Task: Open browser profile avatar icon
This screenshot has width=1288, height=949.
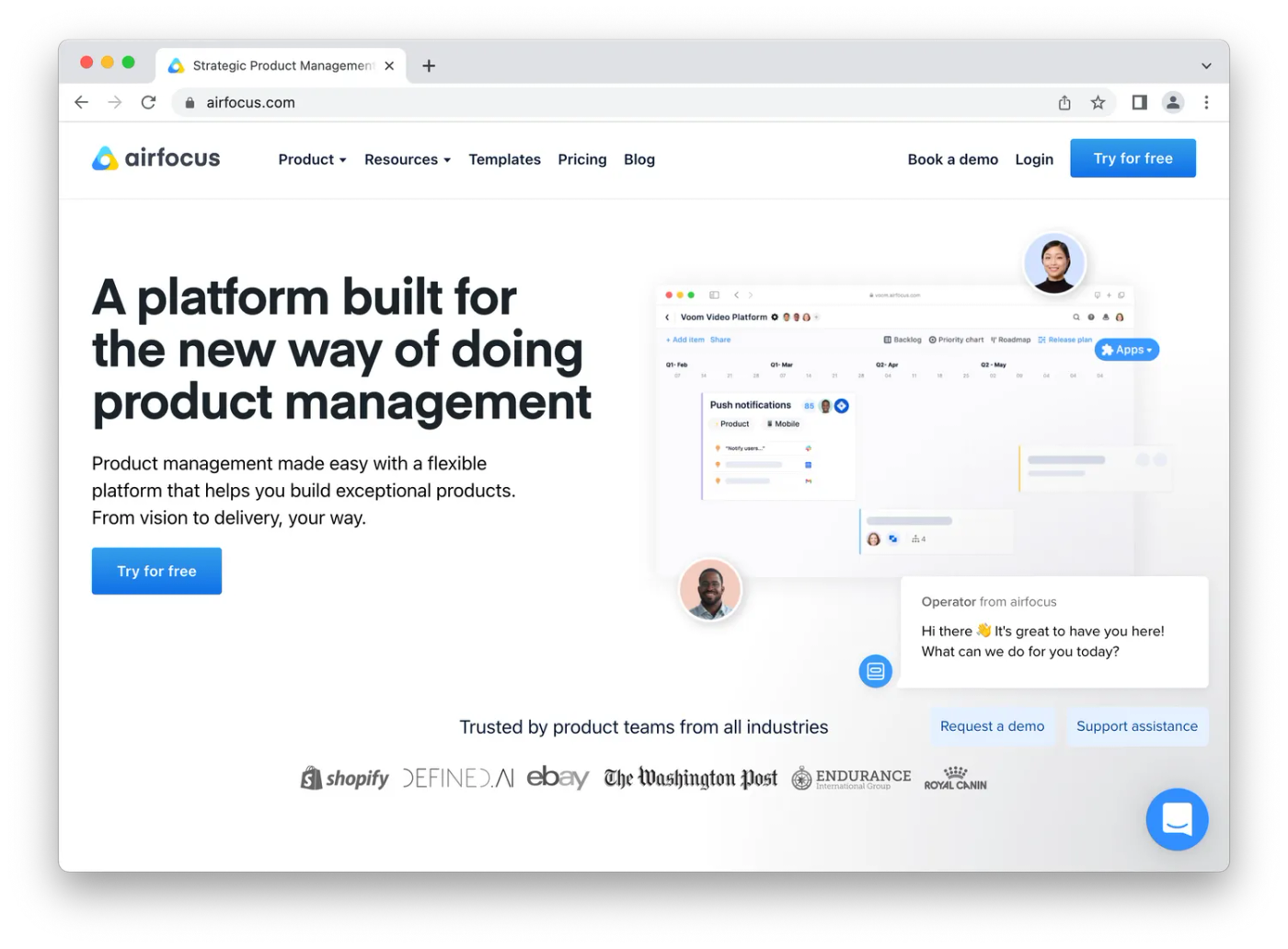Action: pyautogui.click(x=1172, y=103)
